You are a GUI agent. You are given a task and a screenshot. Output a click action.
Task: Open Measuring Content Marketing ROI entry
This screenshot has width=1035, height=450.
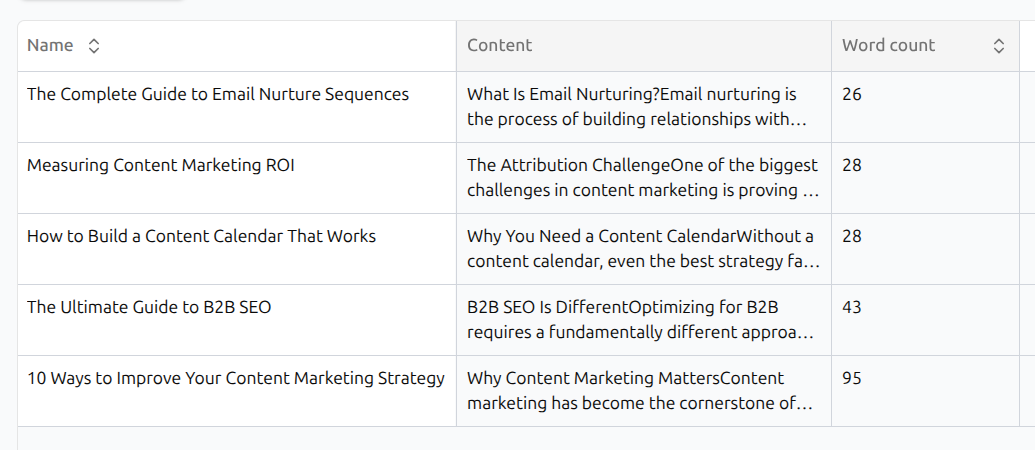tap(161, 166)
